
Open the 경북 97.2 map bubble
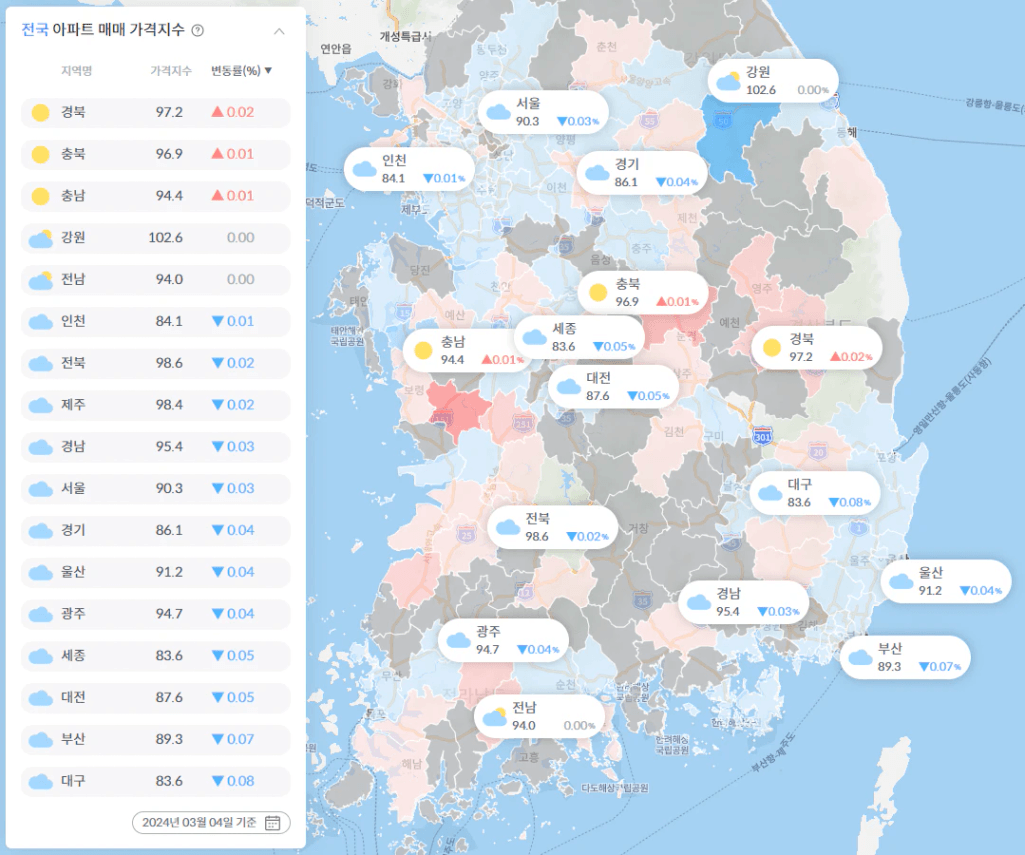(816, 348)
